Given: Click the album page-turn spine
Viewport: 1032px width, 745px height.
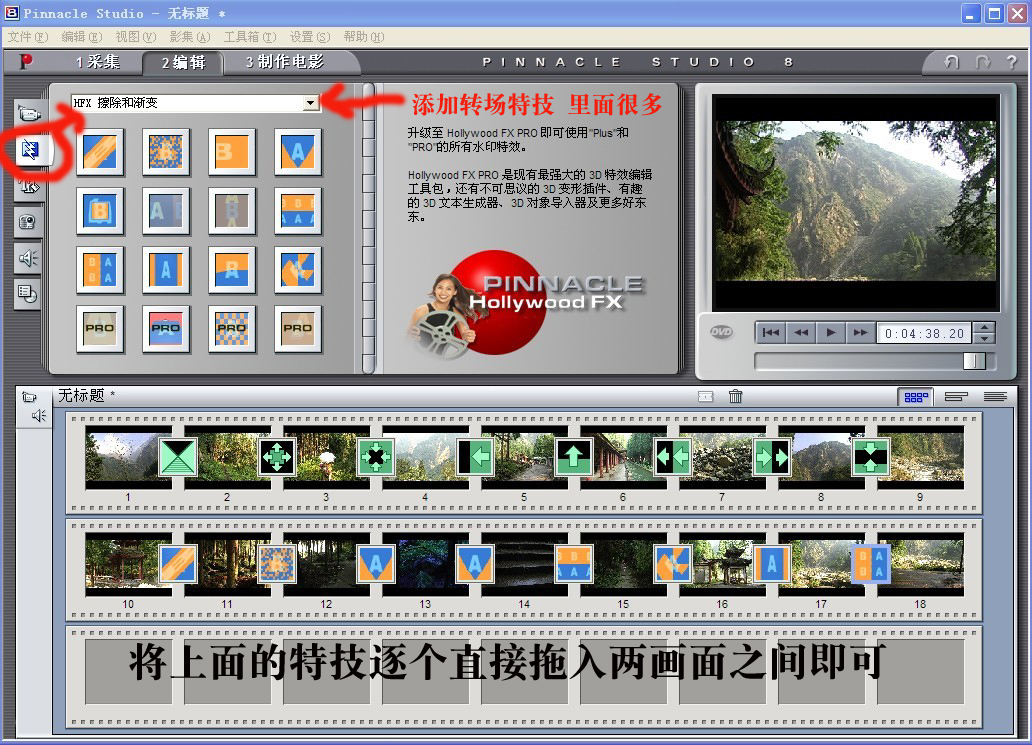Looking at the screenshot, I should pos(369,228).
